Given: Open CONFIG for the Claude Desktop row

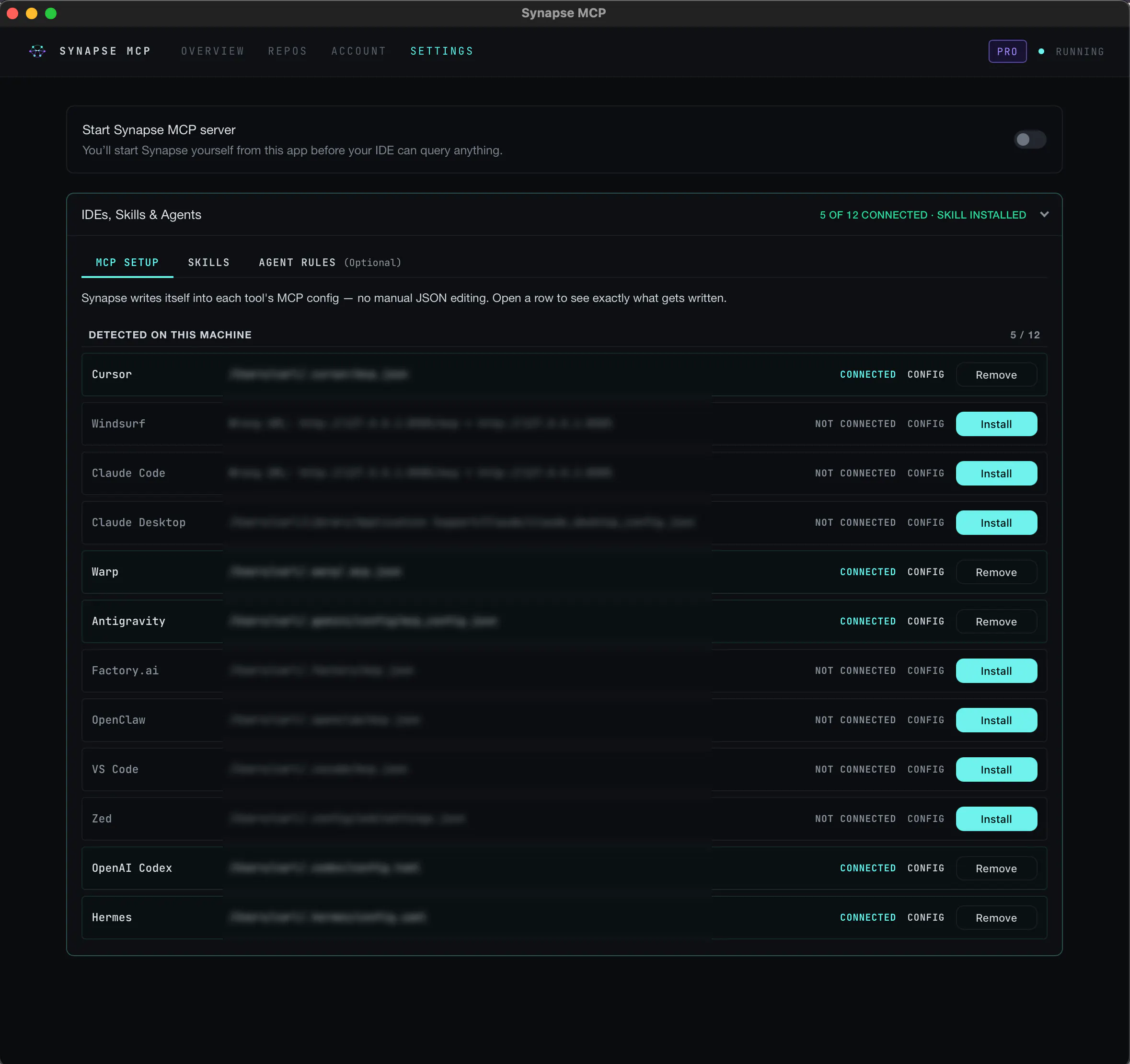Looking at the screenshot, I should 925,523.
